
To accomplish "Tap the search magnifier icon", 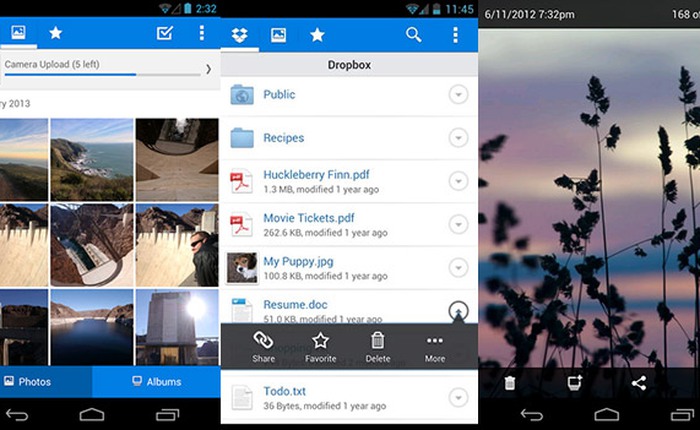I will coord(413,35).
